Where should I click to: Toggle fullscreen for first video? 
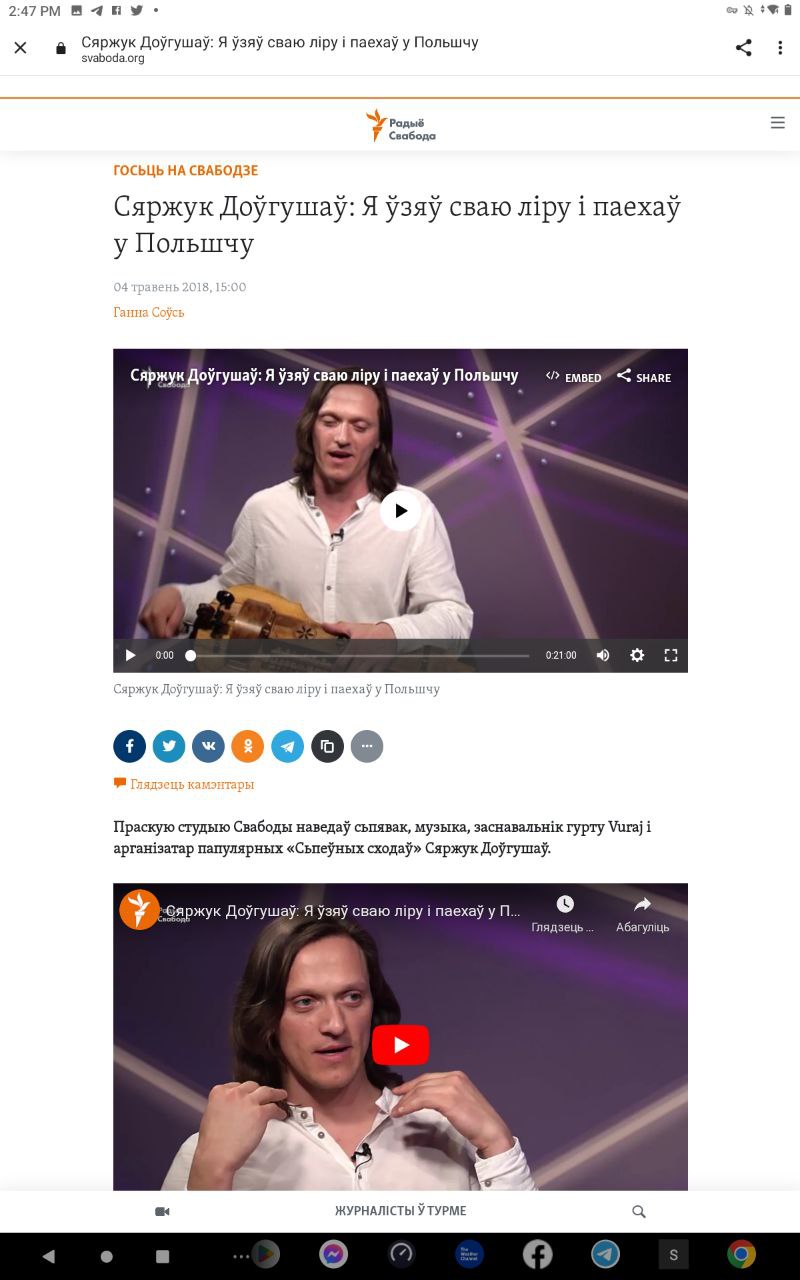click(671, 655)
